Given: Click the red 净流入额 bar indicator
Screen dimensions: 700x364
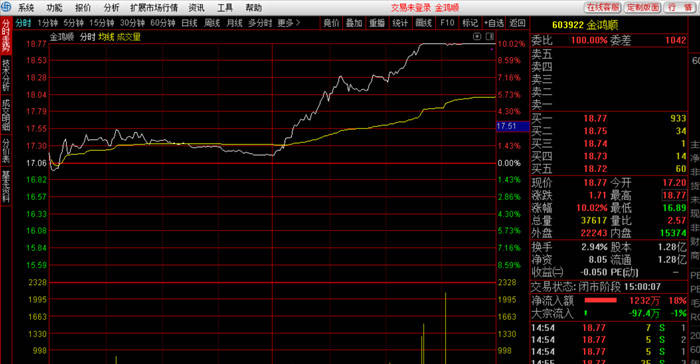Looking at the screenshot, I should [600, 300].
